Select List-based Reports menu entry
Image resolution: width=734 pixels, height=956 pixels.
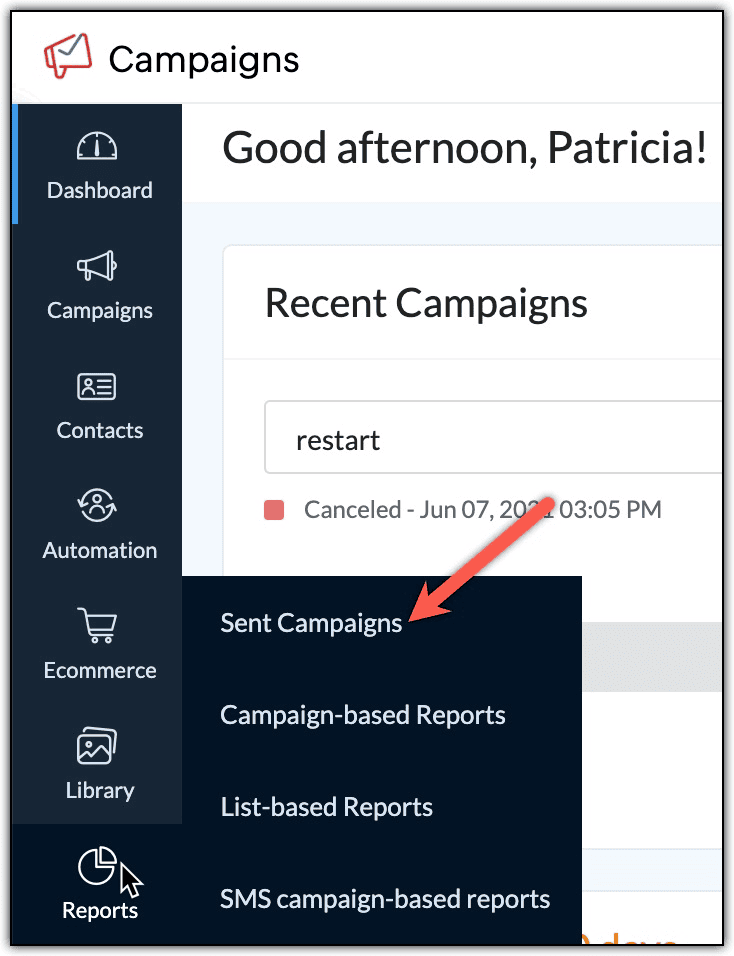coord(326,807)
